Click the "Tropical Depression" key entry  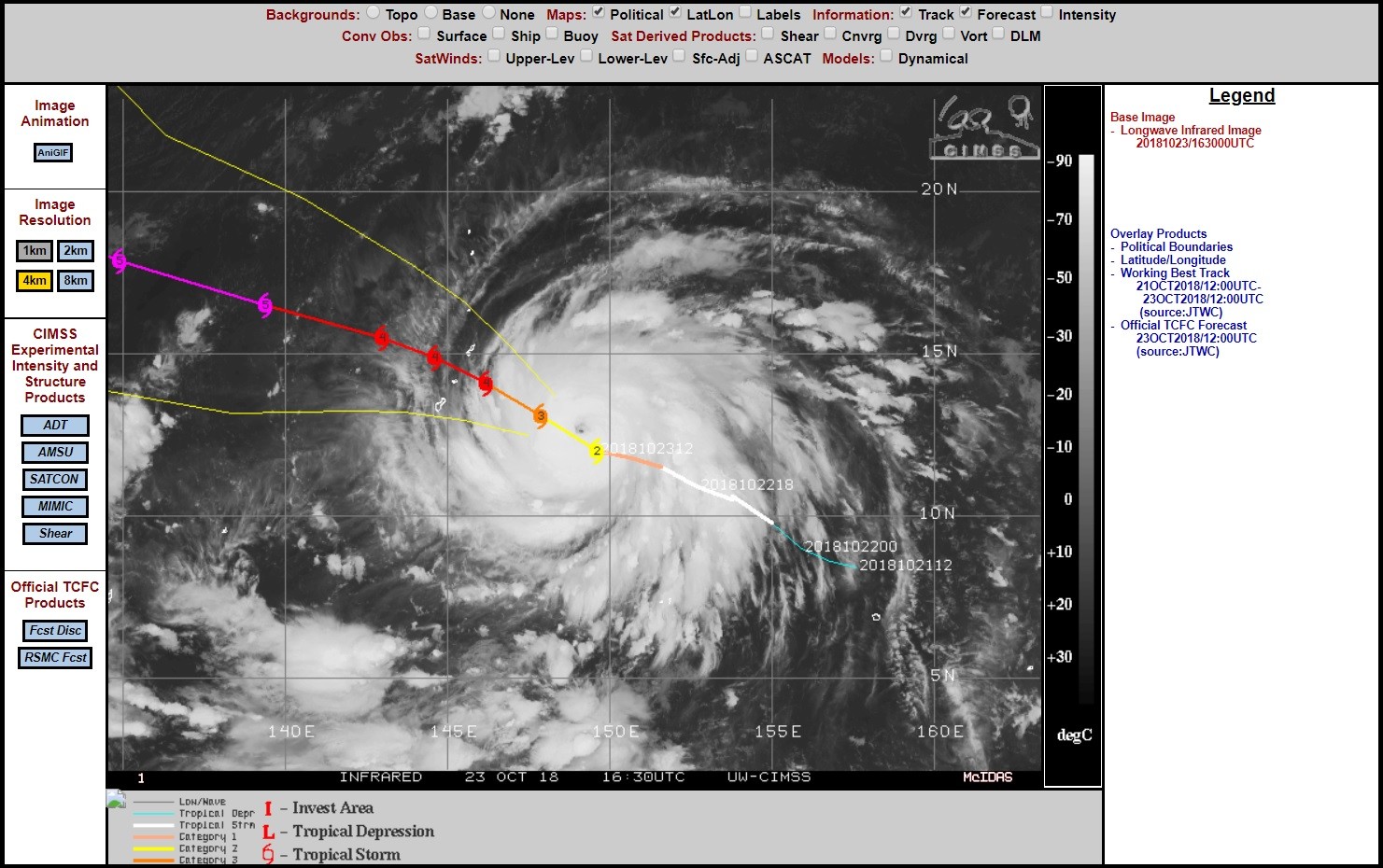point(363,832)
